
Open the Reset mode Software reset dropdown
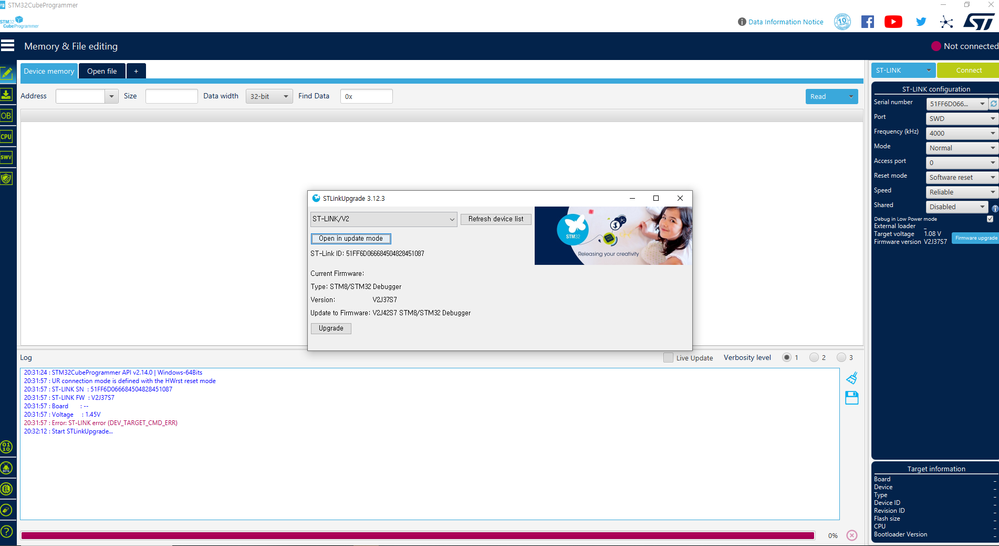pyautogui.click(x=962, y=177)
